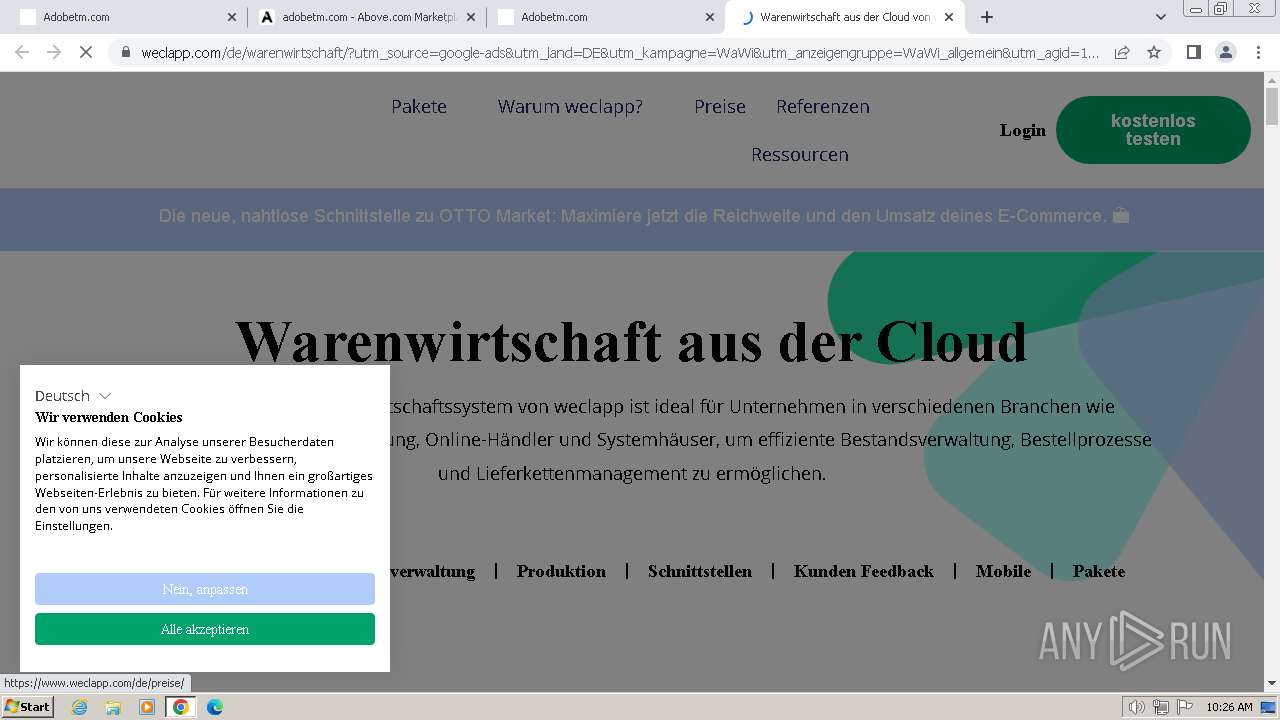The width and height of the screenshot is (1280, 720).
Task: Open the Warum weclapp? menu
Action: pyautogui.click(x=570, y=106)
